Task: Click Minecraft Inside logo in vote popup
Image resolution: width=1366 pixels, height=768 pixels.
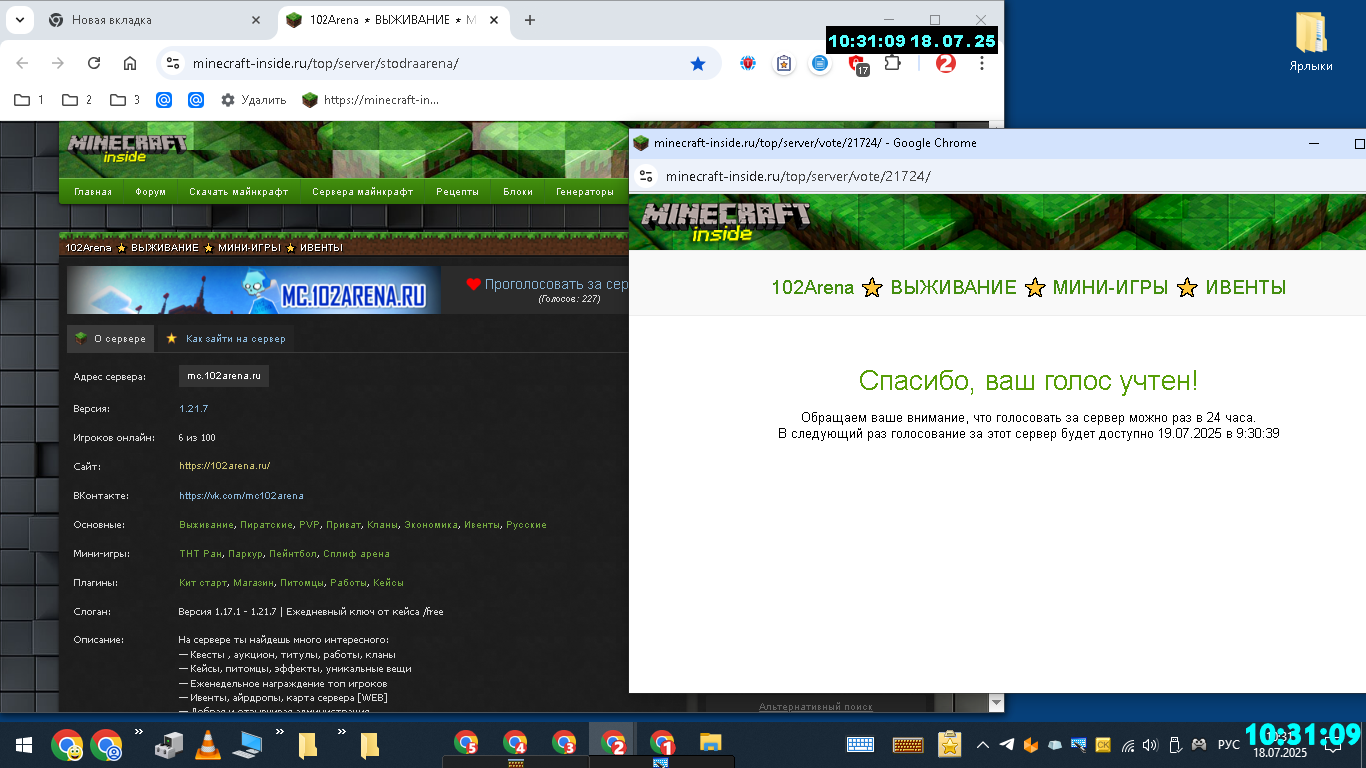Action: 725,221
